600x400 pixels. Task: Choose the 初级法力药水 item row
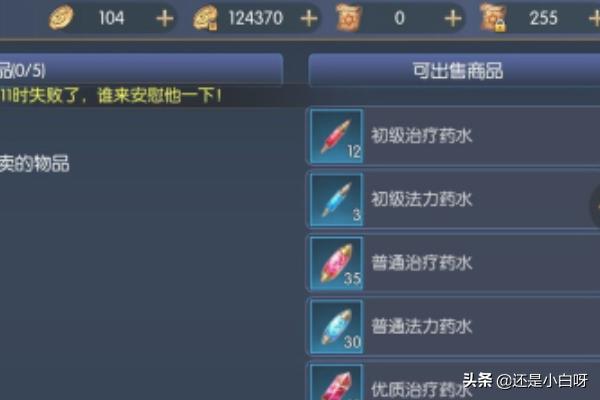tap(453, 200)
